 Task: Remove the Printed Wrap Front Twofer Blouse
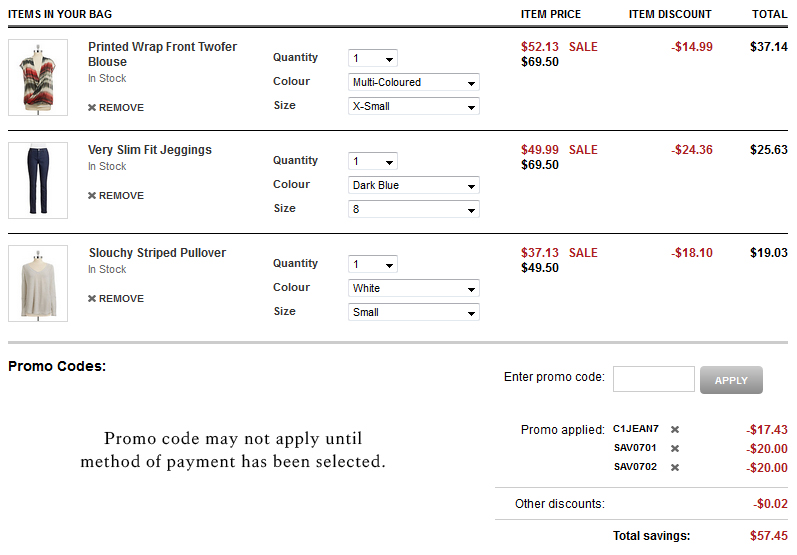116,108
